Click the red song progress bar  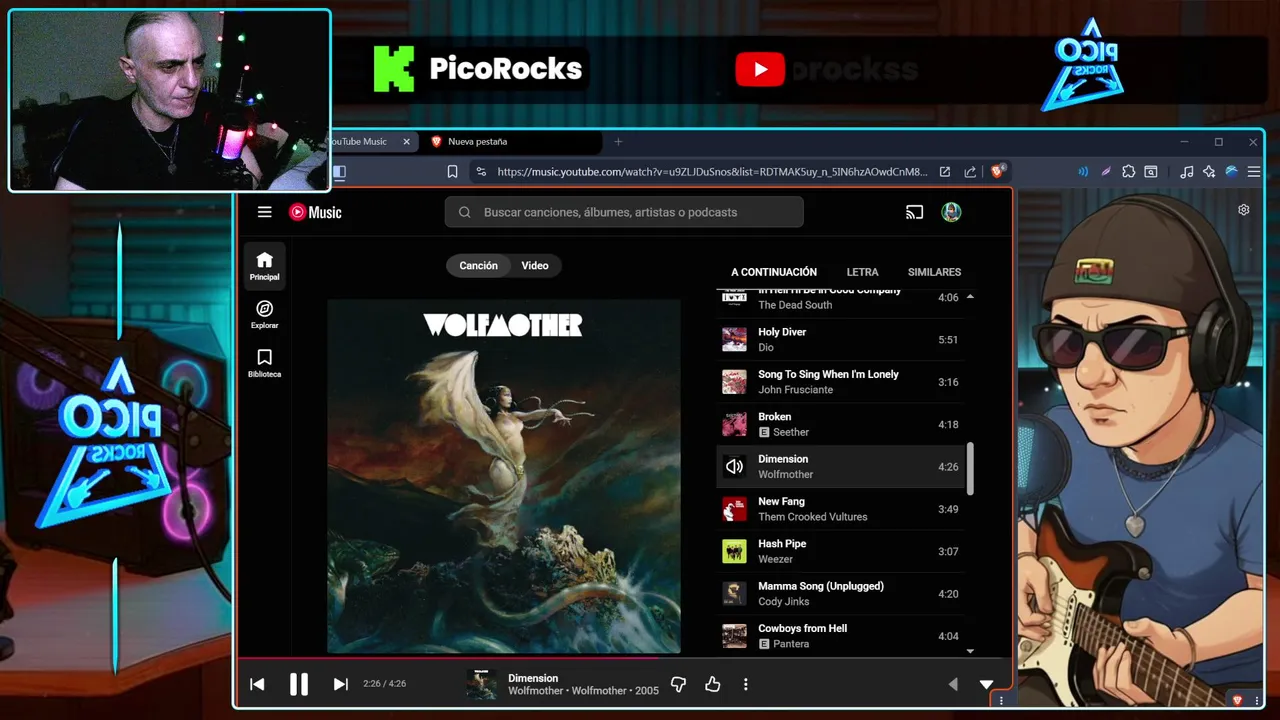pos(446,658)
